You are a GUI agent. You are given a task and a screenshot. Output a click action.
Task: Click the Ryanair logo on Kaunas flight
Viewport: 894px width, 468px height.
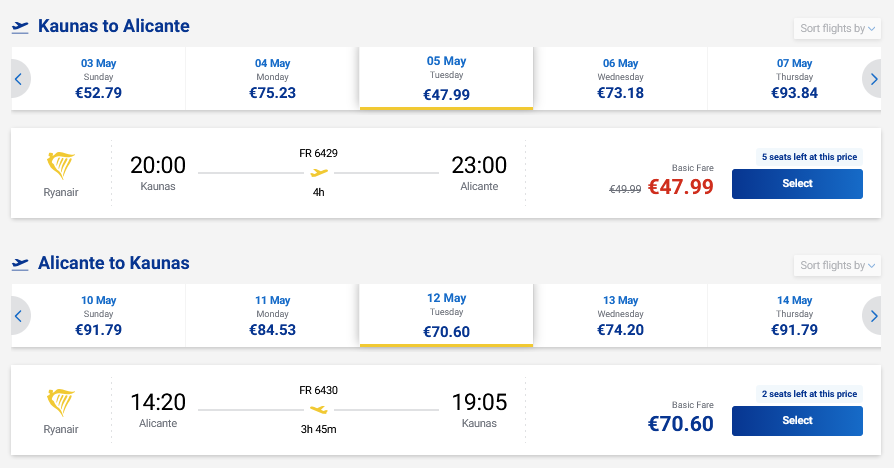(x=61, y=164)
